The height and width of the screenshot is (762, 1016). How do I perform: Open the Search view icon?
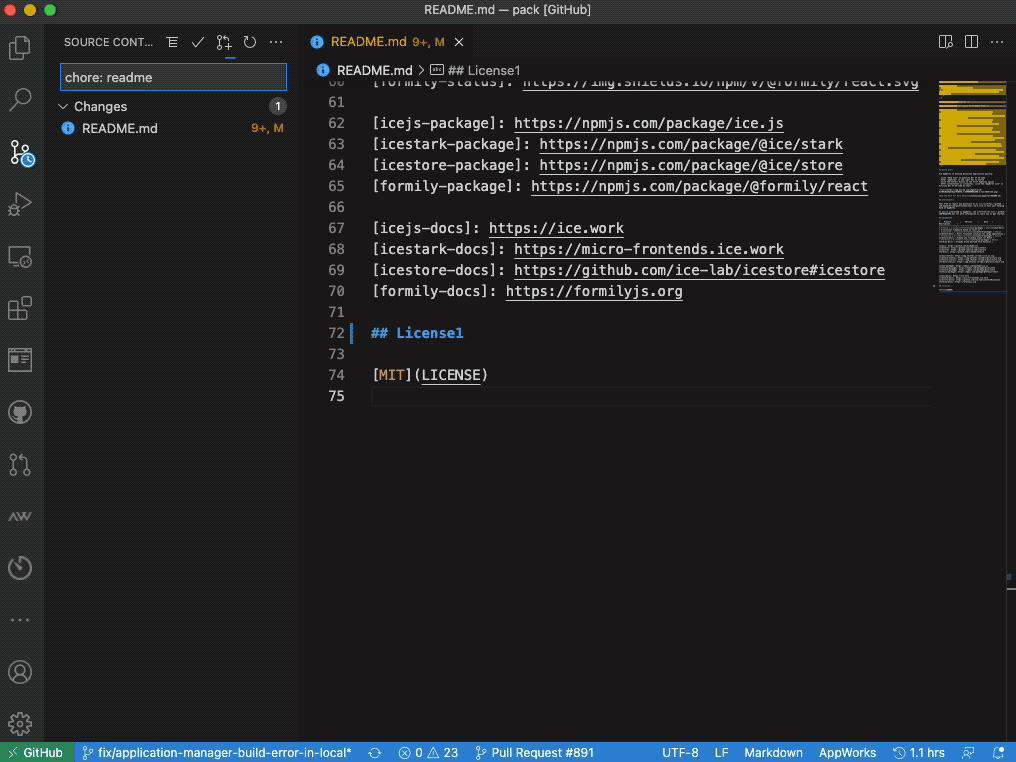pos(20,99)
